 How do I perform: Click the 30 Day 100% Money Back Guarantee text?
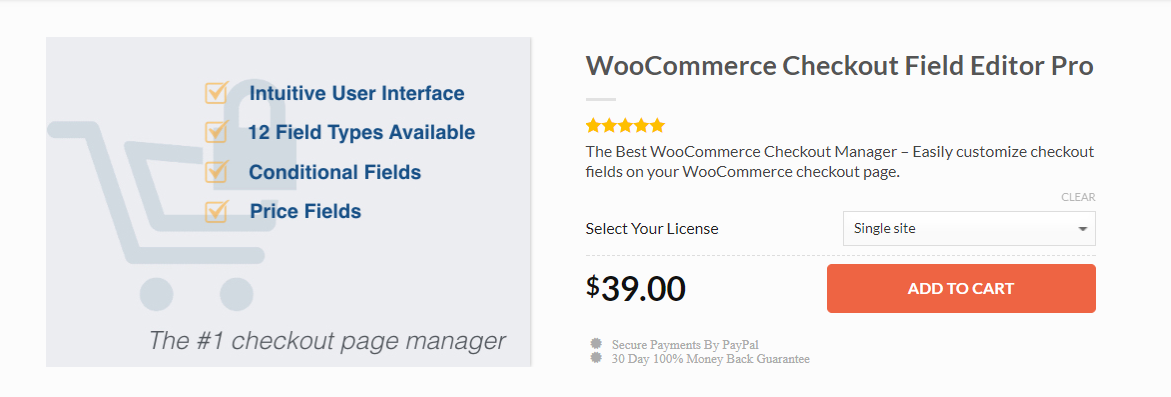tap(710, 359)
